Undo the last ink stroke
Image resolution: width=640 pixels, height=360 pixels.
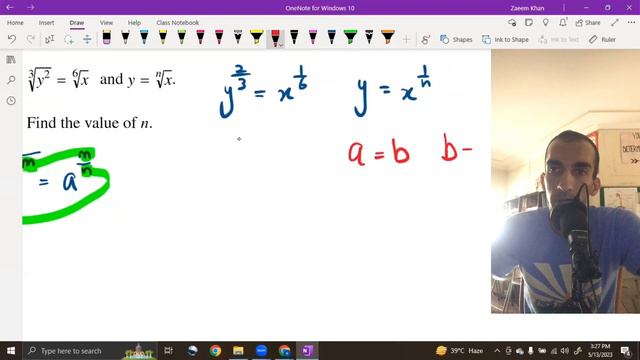pyautogui.click(x=12, y=39)
